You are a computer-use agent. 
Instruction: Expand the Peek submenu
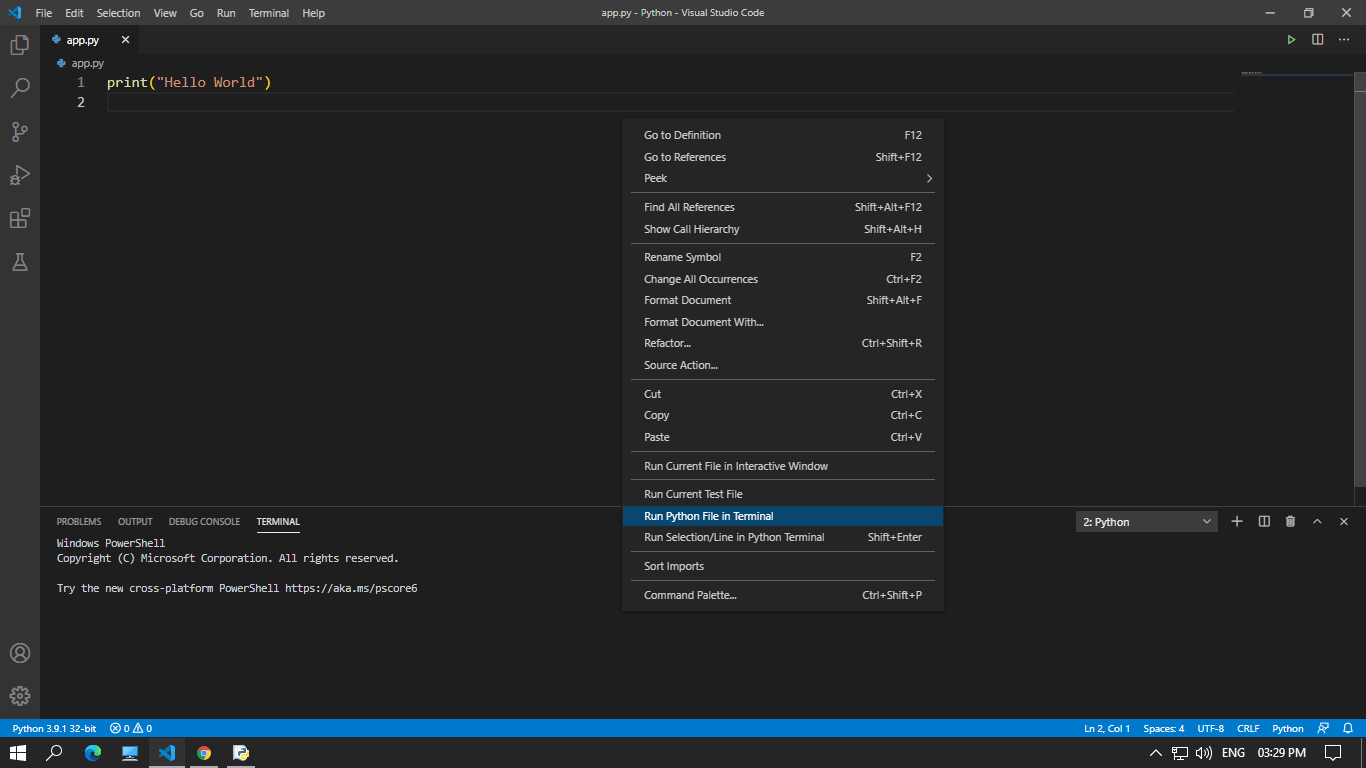(x=783, y=178)
